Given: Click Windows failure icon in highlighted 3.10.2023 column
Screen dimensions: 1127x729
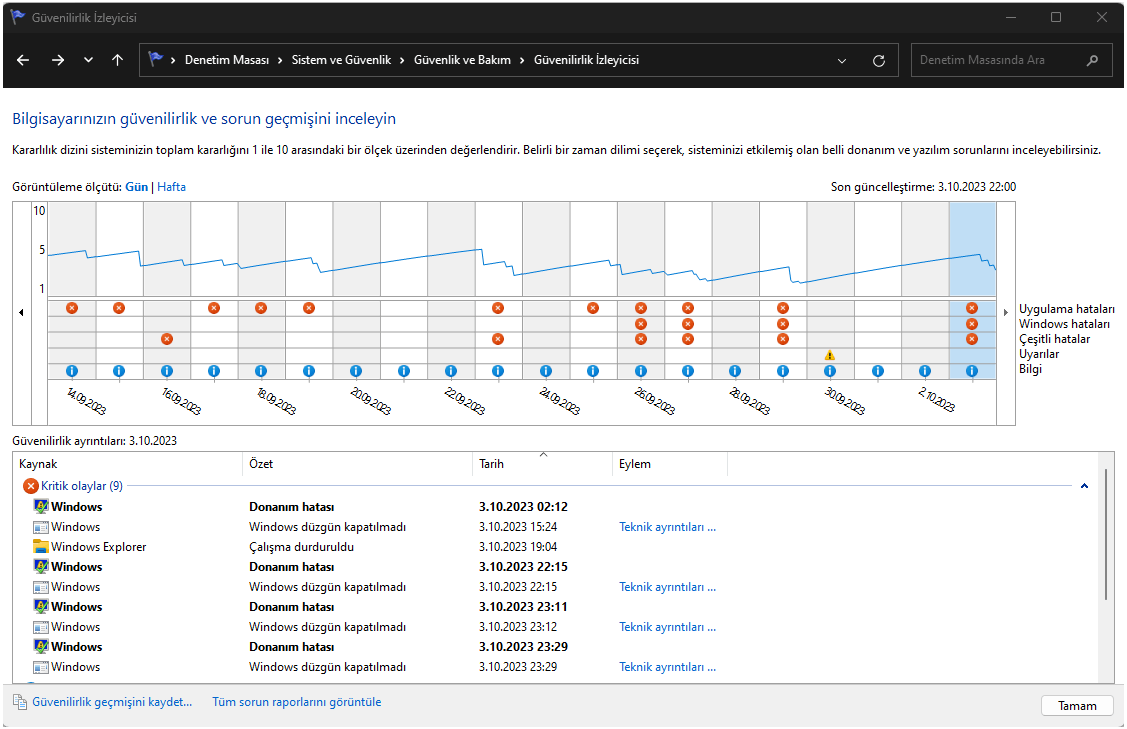Looking at the screenshot, I should coord(972,324).
